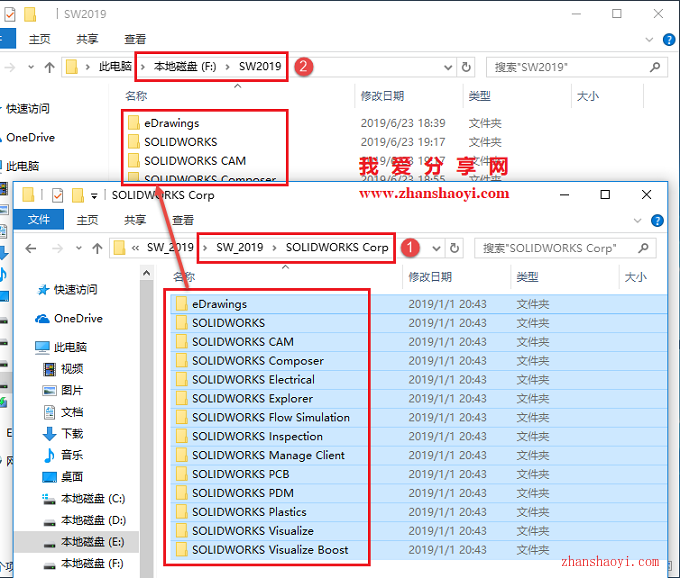680x578 pixels.
Task: Expand ribbon in SOLIDWORKS Corp window
Action: click(x=638, y=221)
